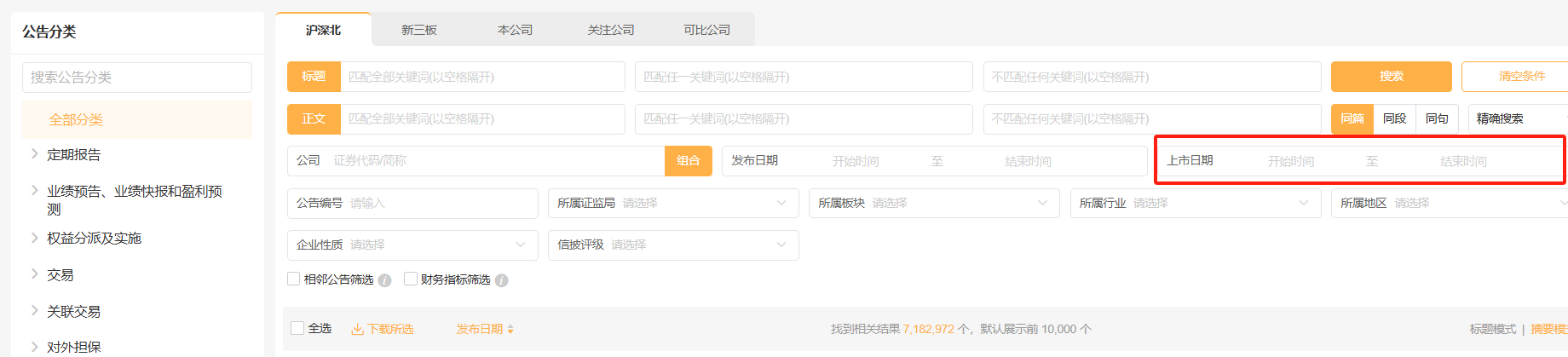Switch to the 新三板 tab

[419, 30]
